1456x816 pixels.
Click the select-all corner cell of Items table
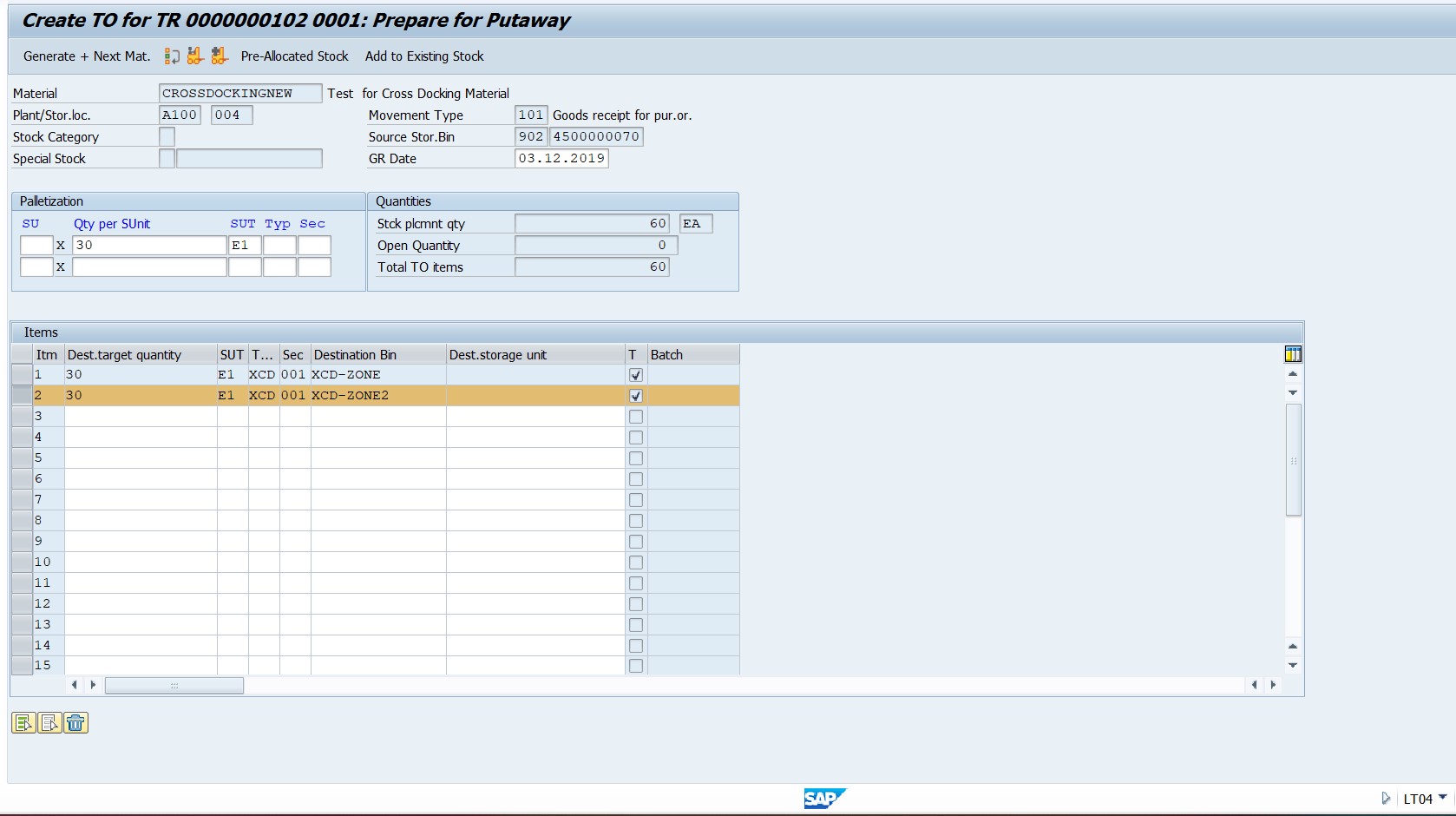22,354
